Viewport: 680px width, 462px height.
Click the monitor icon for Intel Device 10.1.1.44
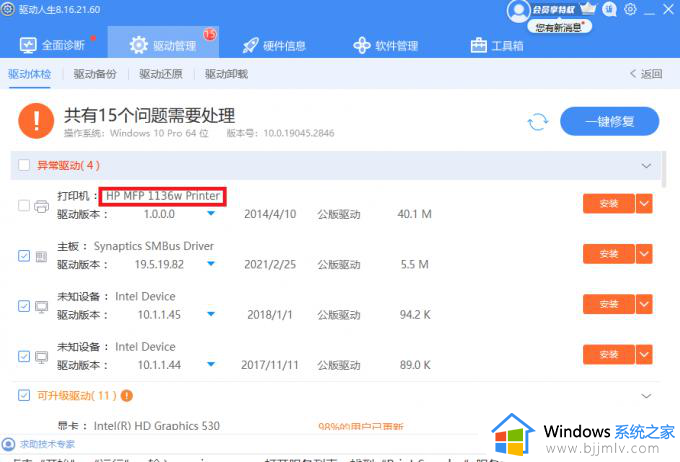42,357
